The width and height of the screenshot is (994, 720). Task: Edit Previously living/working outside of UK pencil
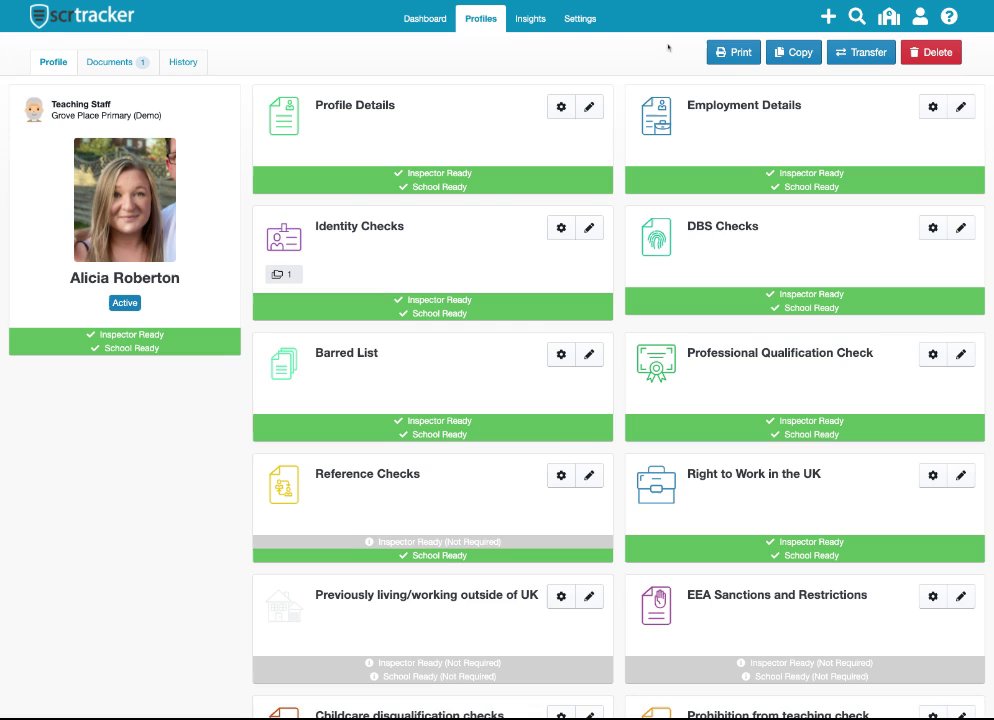589,596
